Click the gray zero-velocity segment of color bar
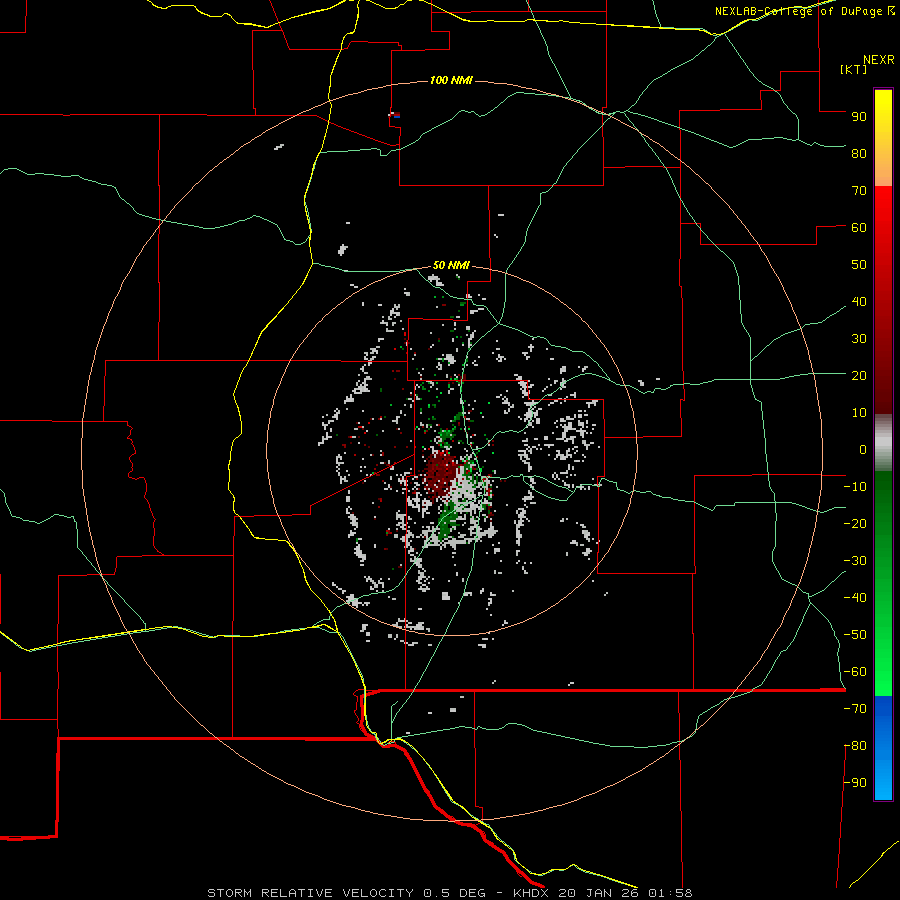 [x=883, y=443]
